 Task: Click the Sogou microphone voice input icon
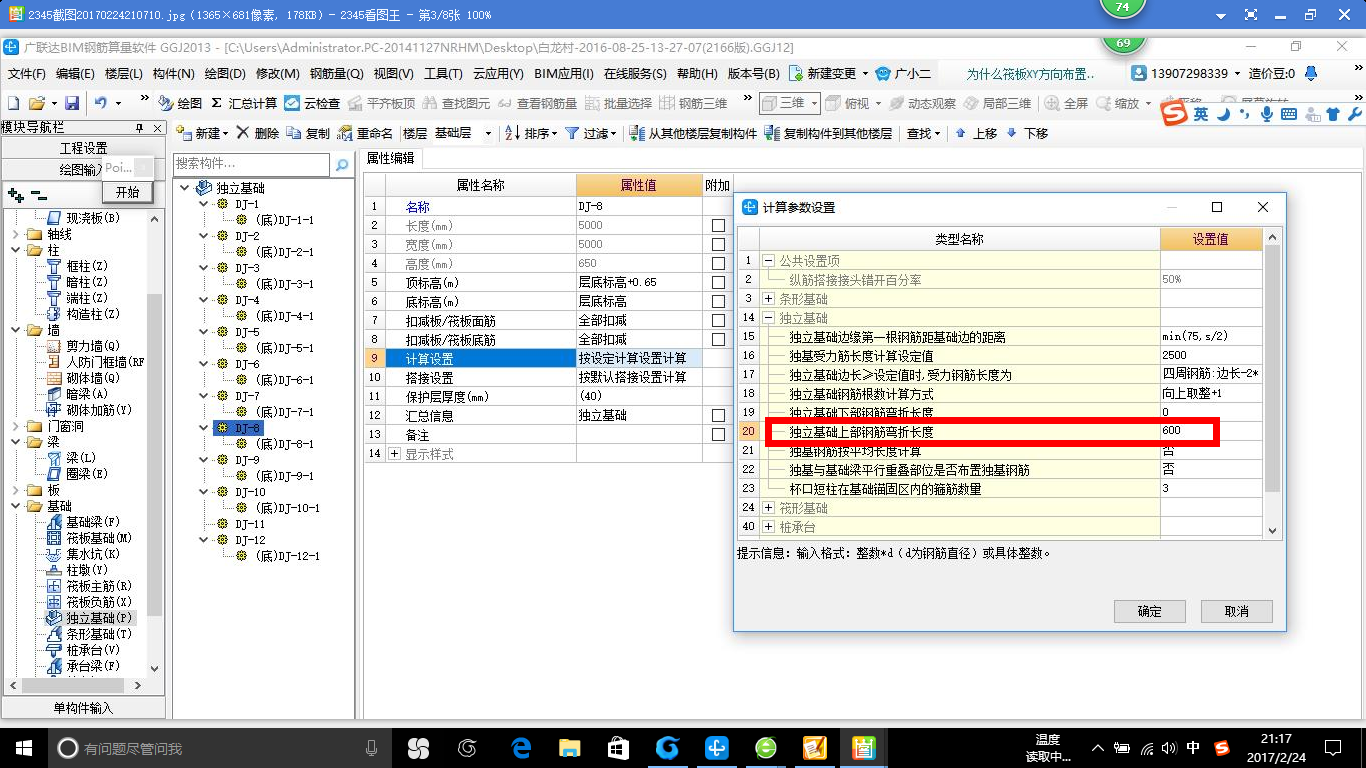click(1267, 114)
